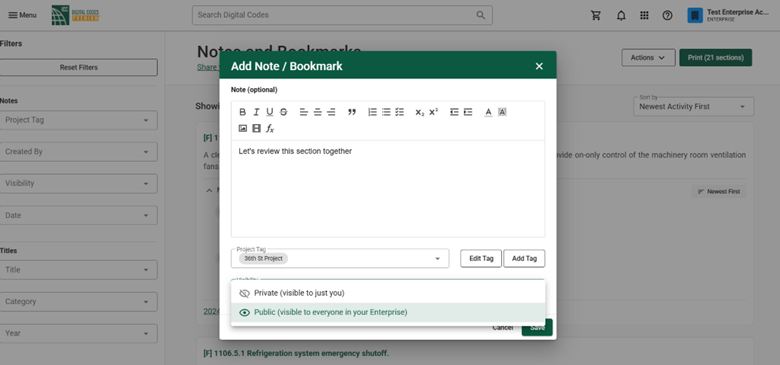The height and width of the screenshot is (365, 780).
Task: Expand the Created By filter
Action: click(79, 152)
